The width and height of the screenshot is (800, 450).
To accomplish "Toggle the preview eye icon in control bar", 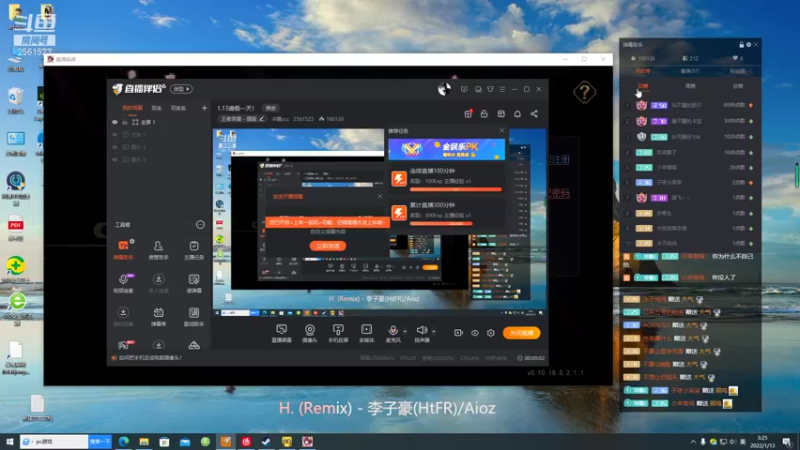I will click(475, 333).
